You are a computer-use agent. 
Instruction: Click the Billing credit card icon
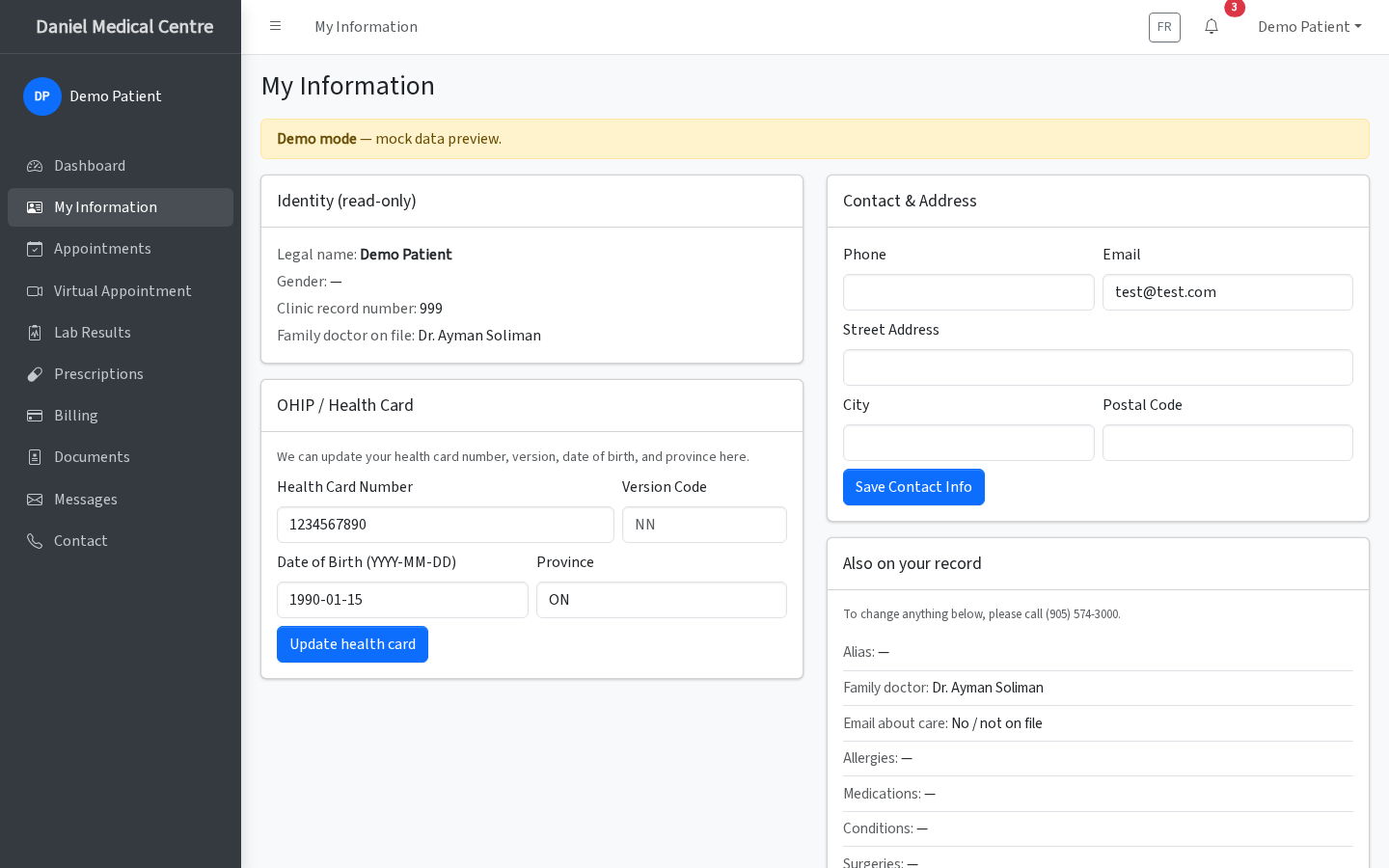tap(35, 416)
